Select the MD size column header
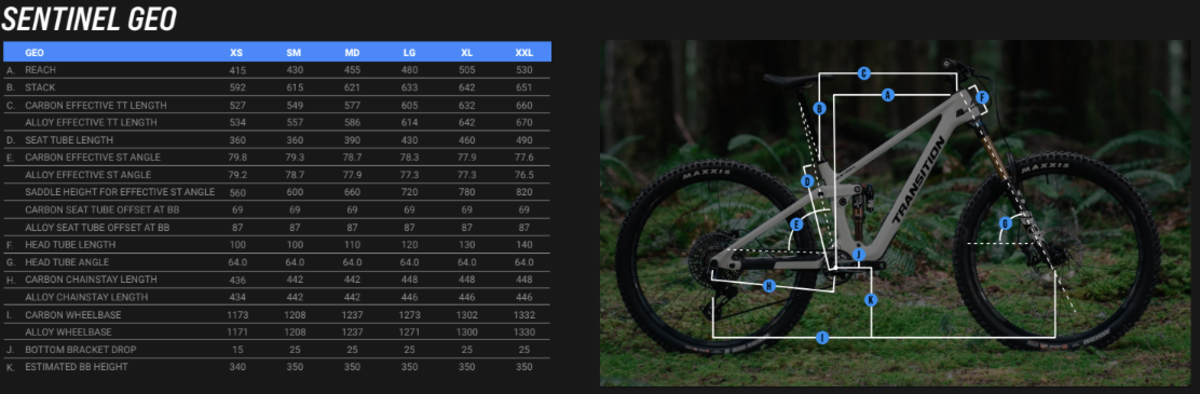Viewport: 1200px width, 394px height. pos(350,52)
